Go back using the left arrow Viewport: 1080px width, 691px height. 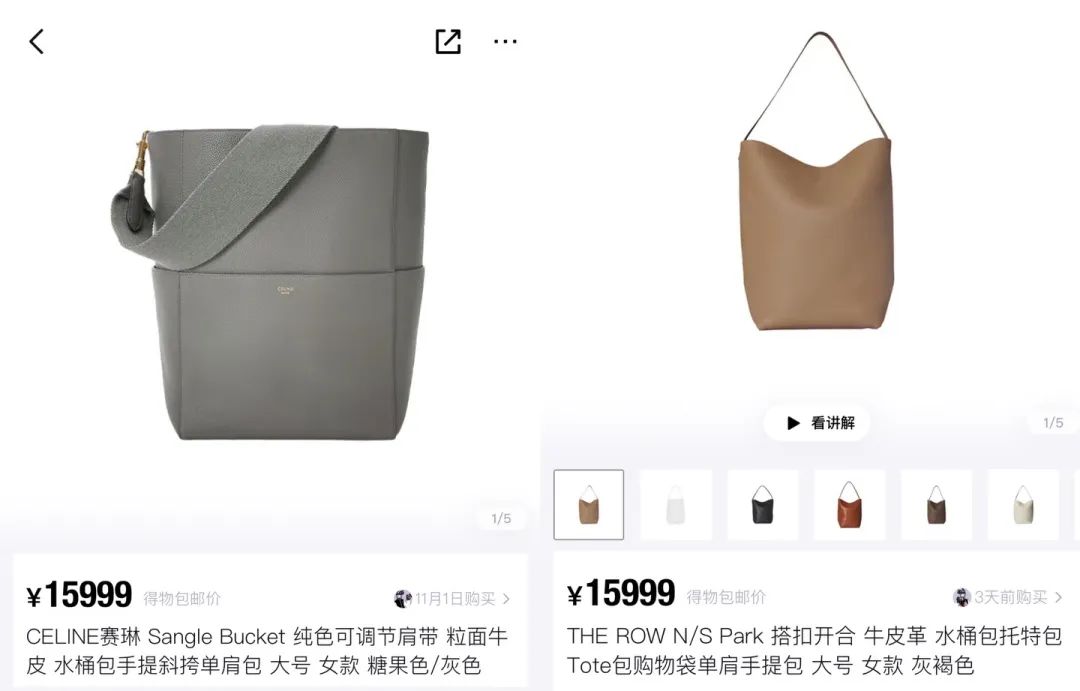37,41
